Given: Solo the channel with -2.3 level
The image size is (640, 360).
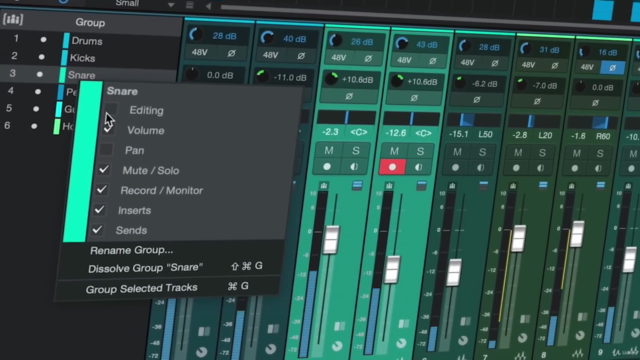Looking at the screenshot, I should point(356,151).
